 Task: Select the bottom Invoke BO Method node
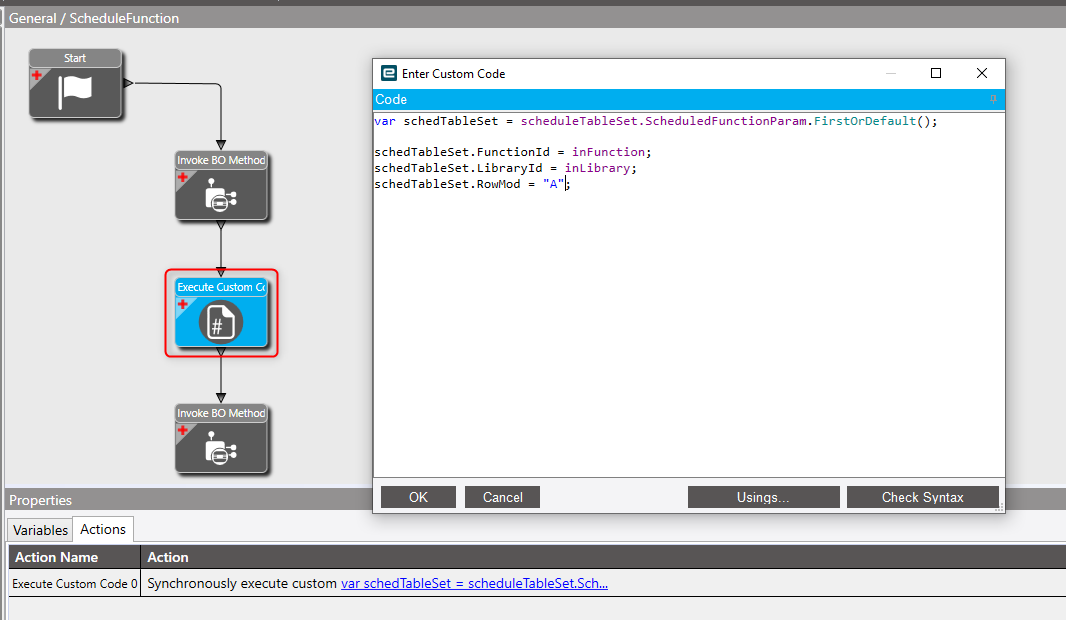point(221,439)
